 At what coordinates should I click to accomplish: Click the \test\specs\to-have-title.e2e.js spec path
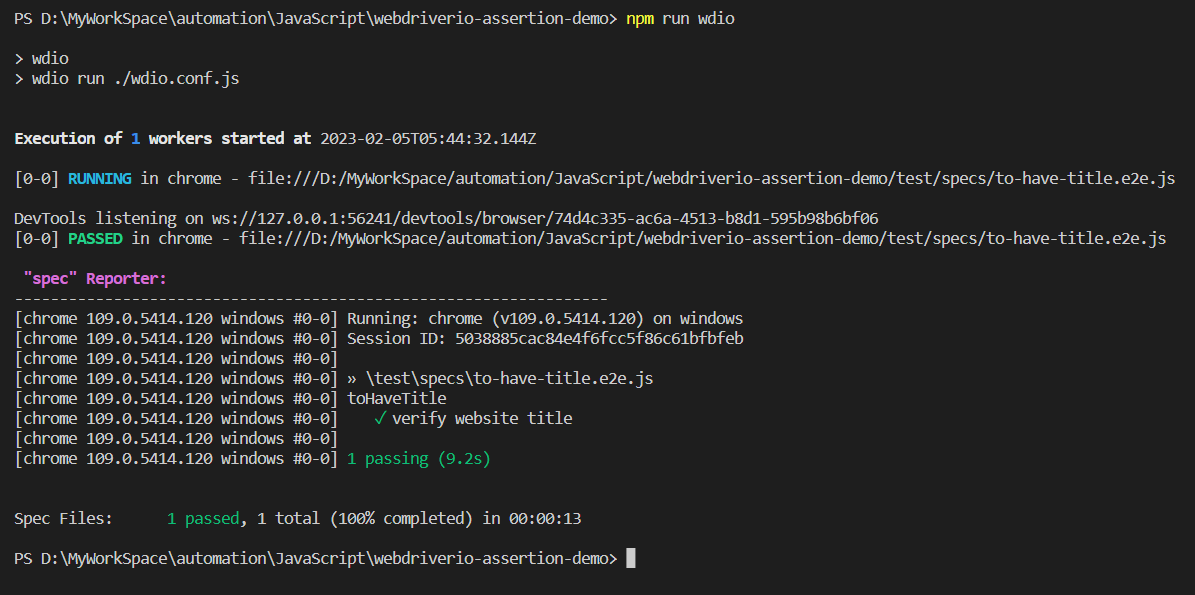coord(508,379)
